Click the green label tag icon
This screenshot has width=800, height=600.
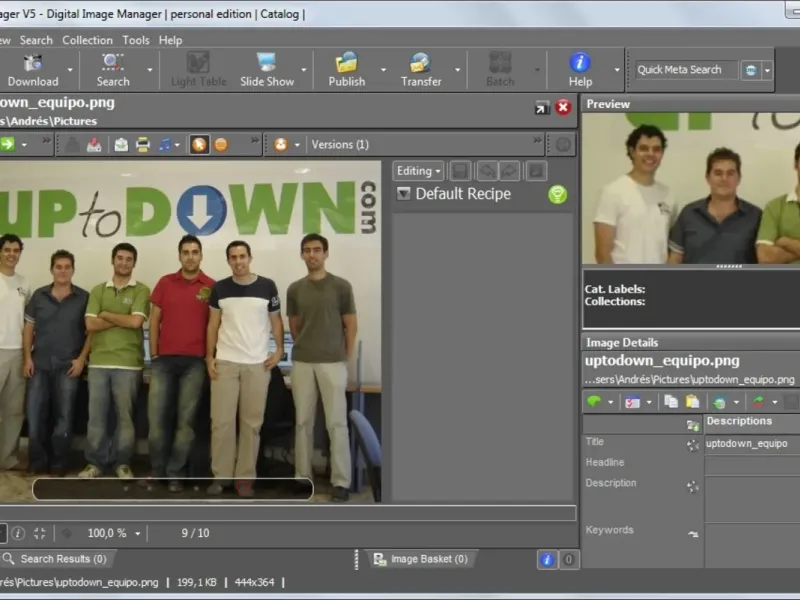[x=594, y=402]
